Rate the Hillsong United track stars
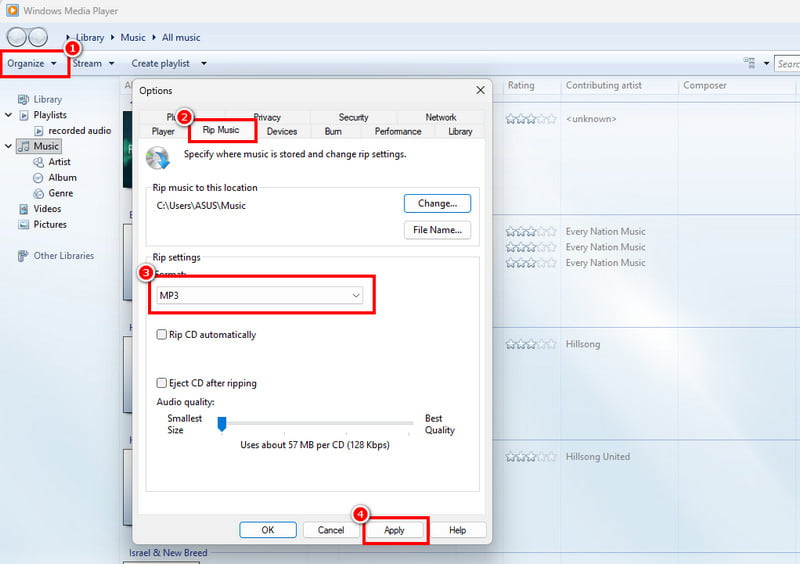The image size is (800, 564). click(x=531, y=457)
